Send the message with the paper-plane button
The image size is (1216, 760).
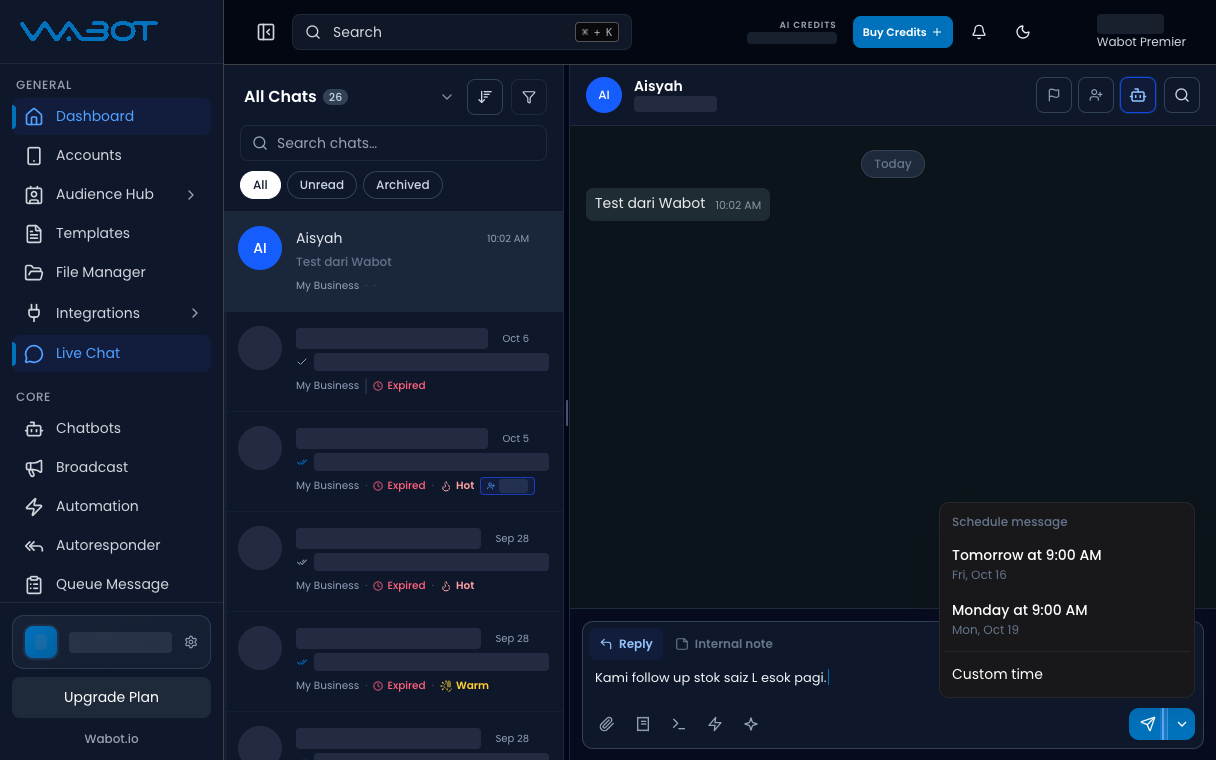(1148, 724)
